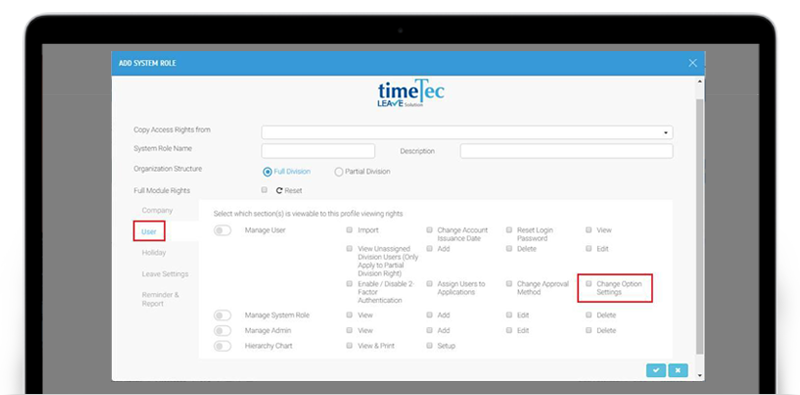
Task: Toggle the Manage System Role switch
Action: coord(222,315)
